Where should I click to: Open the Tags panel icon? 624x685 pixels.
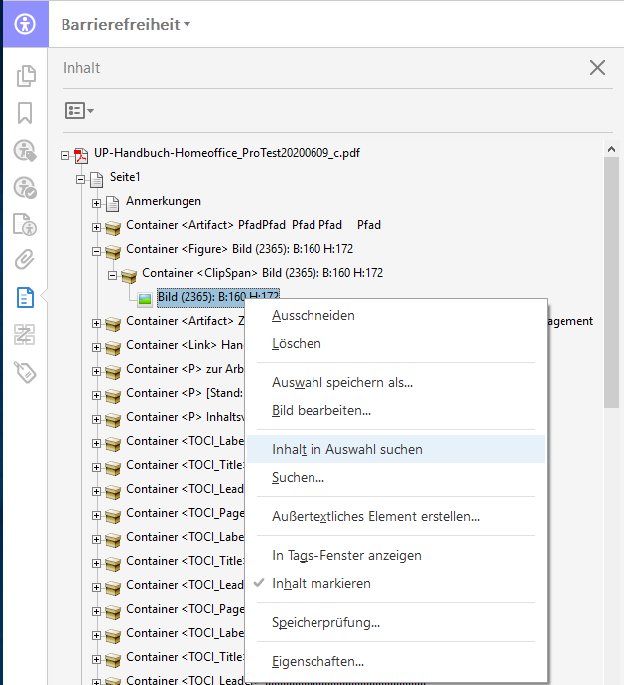(x=26, y=372)
